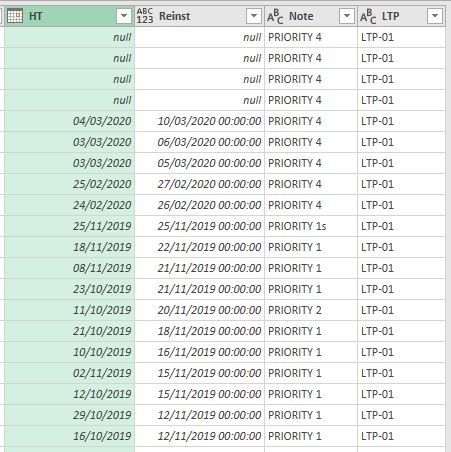Select the Reinst cell 10/03/2020 00:00:00
The width and height of the screenshot is (451, 452).
200,121
